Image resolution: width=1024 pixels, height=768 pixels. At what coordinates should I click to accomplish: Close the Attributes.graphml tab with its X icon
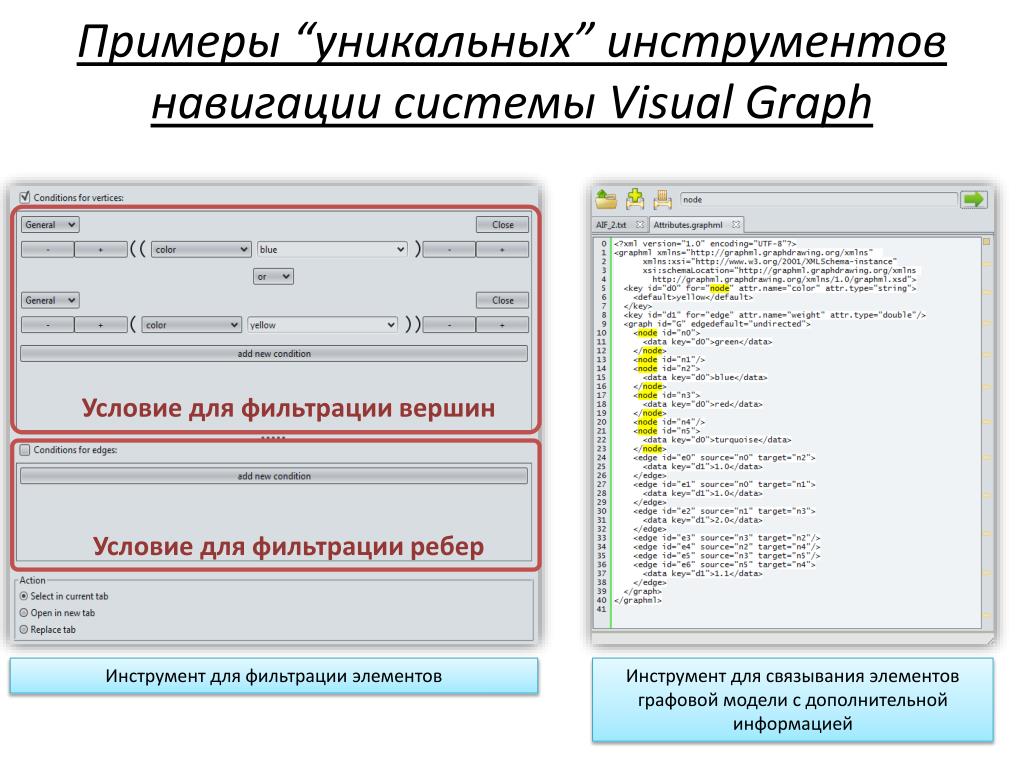point(736,225)
